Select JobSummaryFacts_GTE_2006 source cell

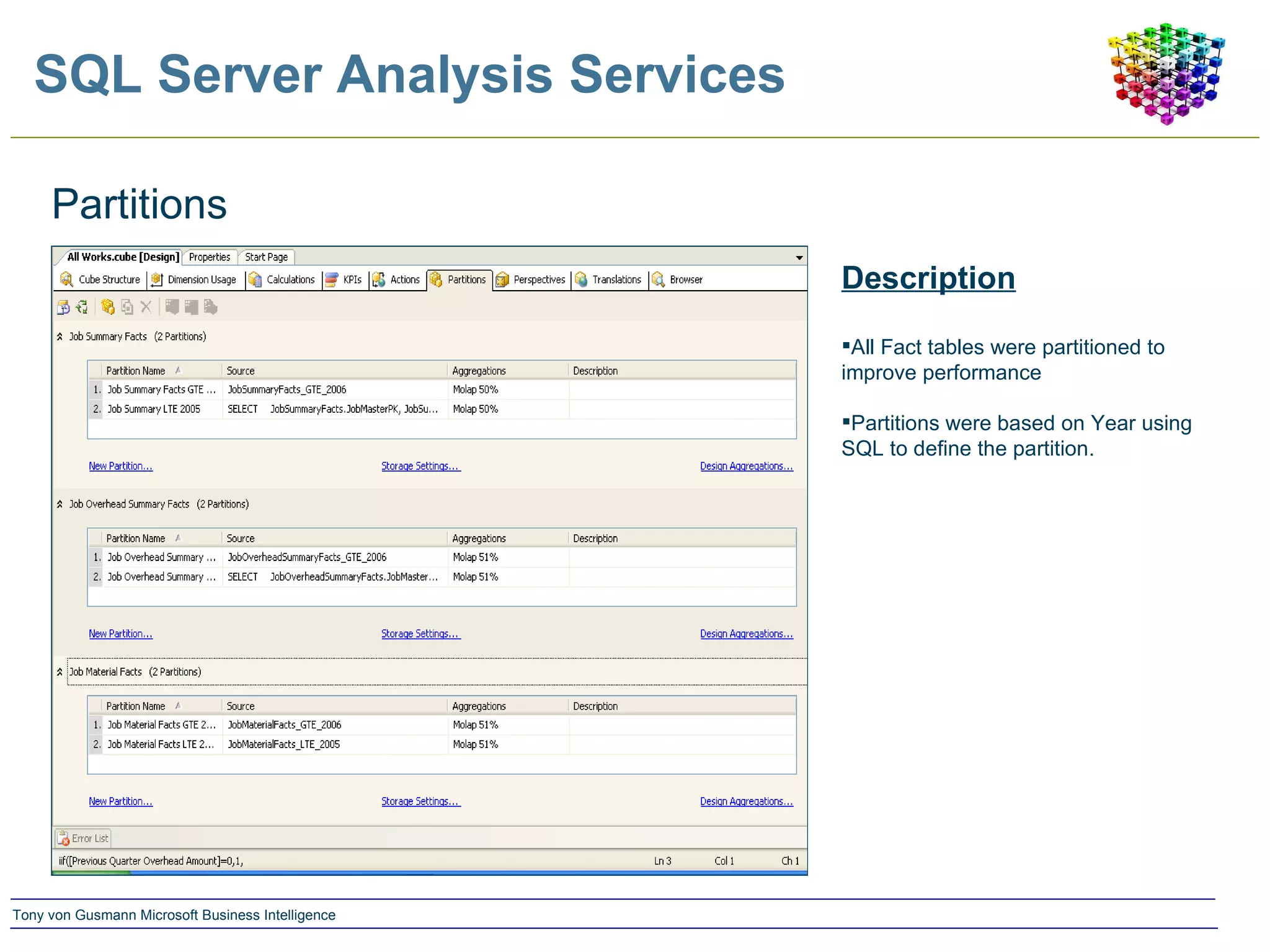tap(335, 389)
